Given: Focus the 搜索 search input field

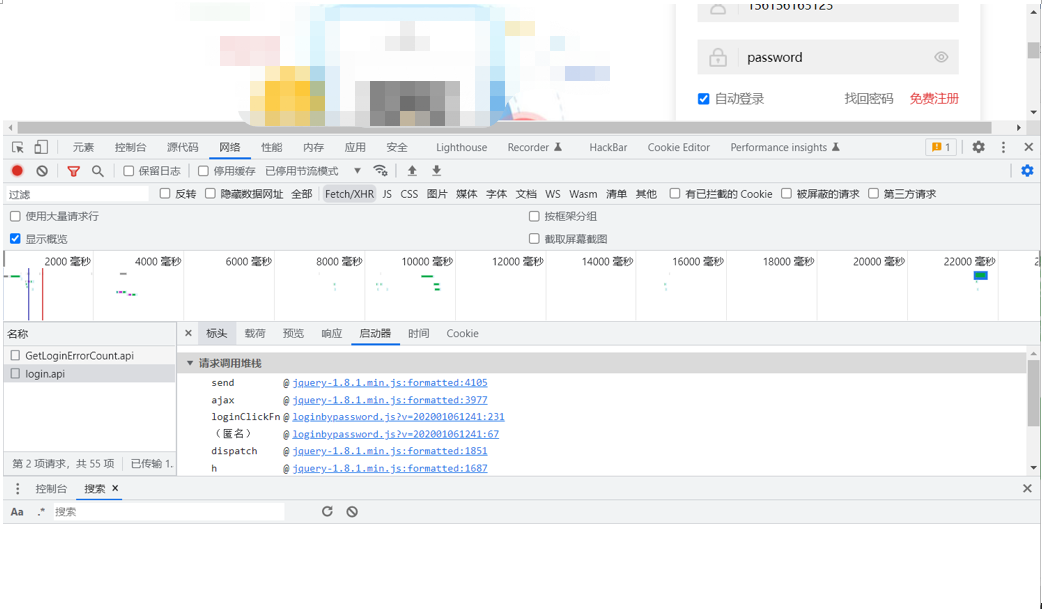Looking at the screenshot, I should click(169, 511).
